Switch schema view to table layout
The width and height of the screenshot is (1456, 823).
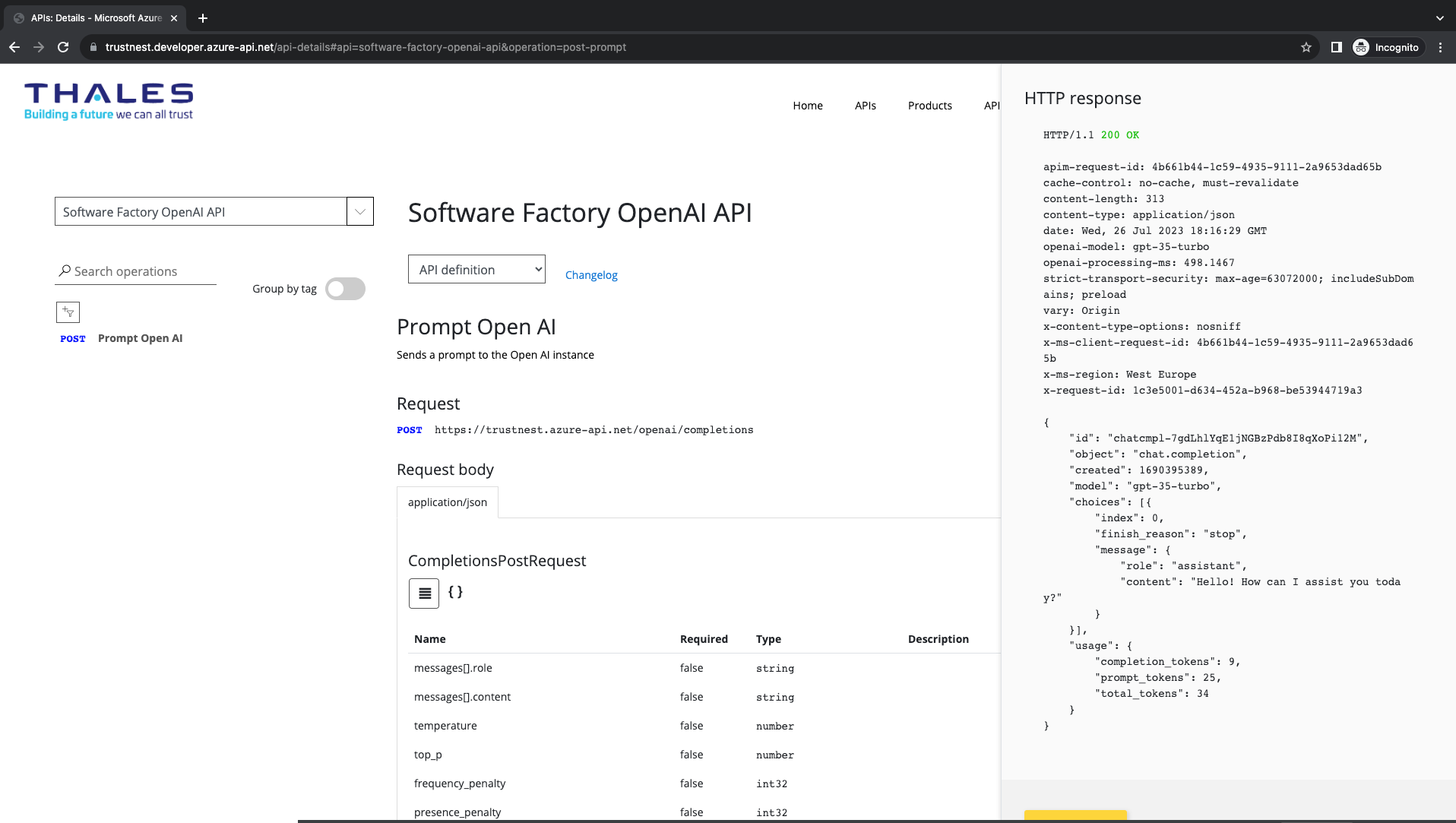424,594
